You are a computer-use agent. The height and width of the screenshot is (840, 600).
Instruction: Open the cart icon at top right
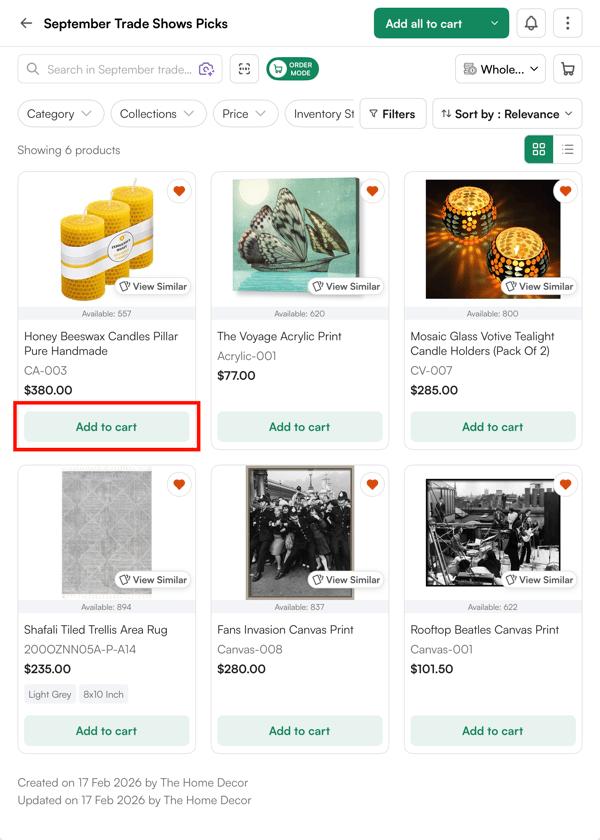(567, 69)
